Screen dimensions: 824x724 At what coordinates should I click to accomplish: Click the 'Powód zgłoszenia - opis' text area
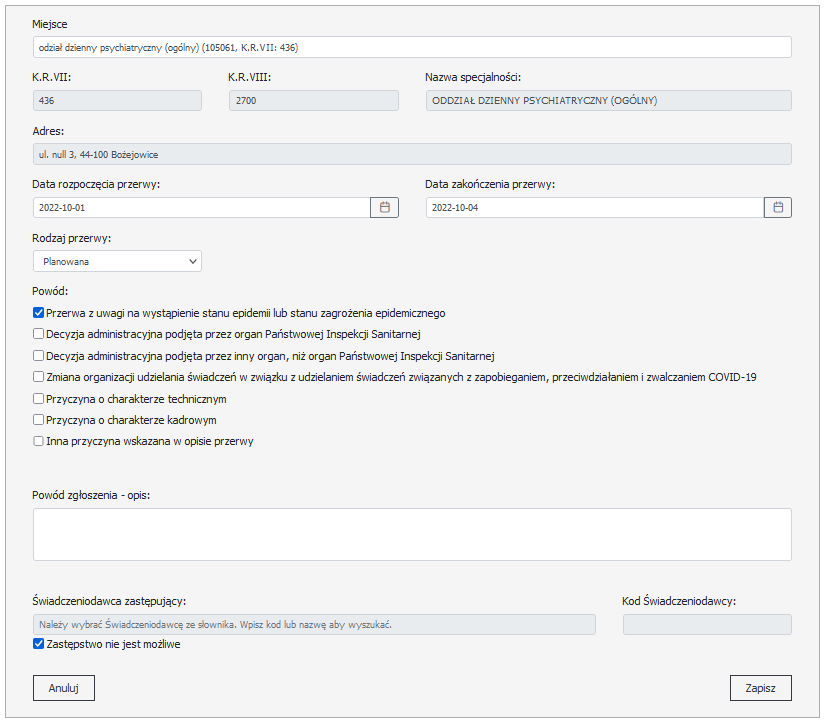coord(412,534)
